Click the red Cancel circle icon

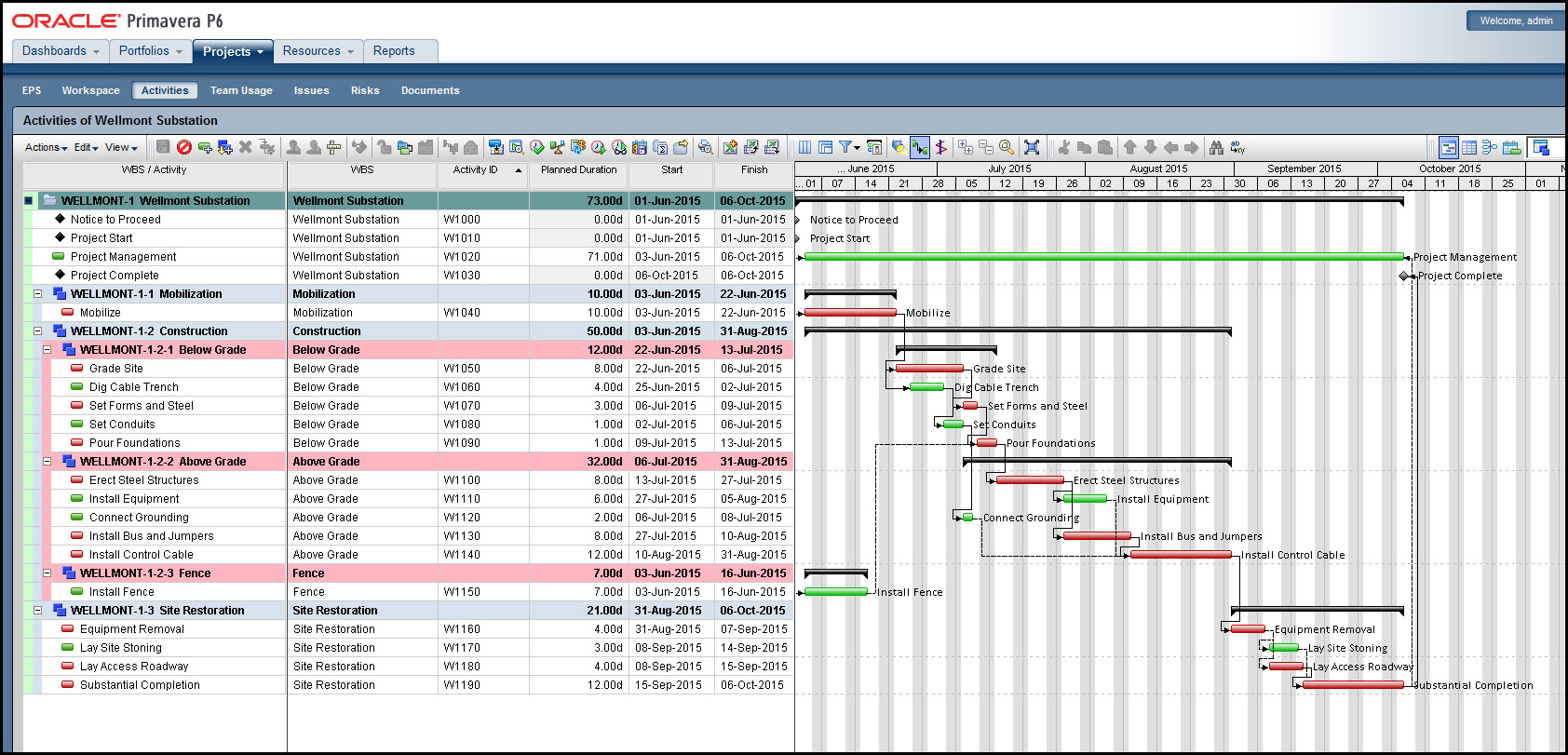(183, 147)
